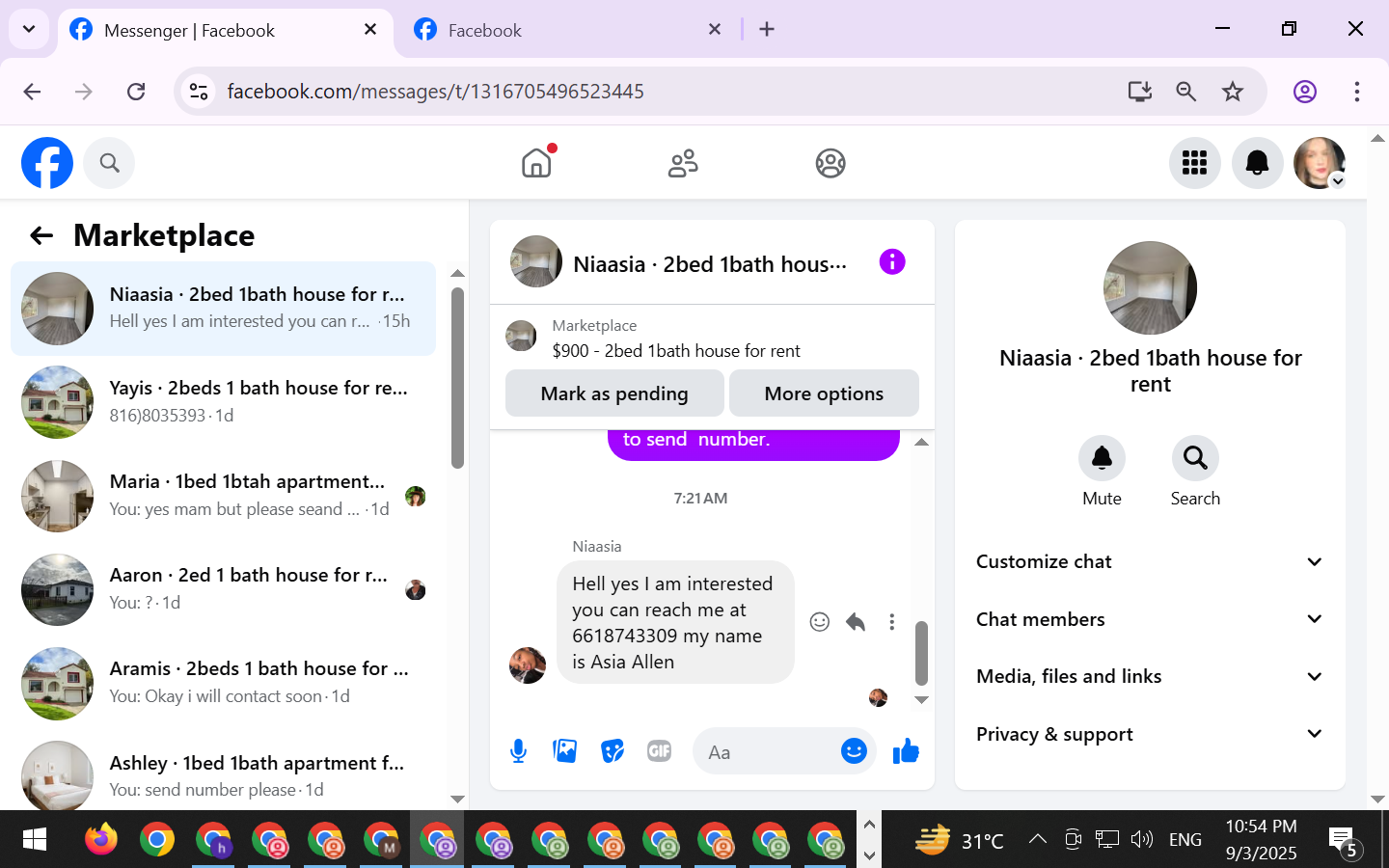The image size is (1389, 868).
Task: Open the Chrome tab search dropdown
Action: (29, 29)
